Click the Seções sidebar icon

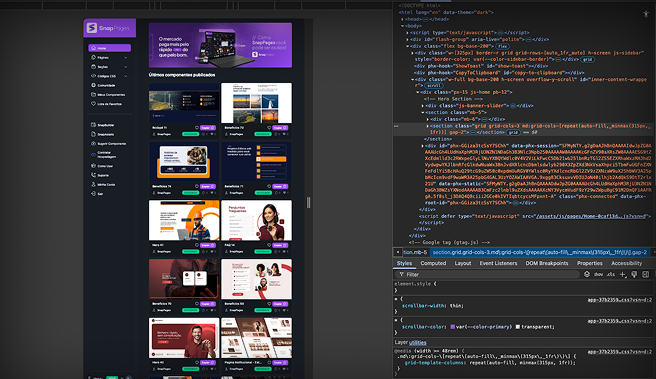pos(93,67)
